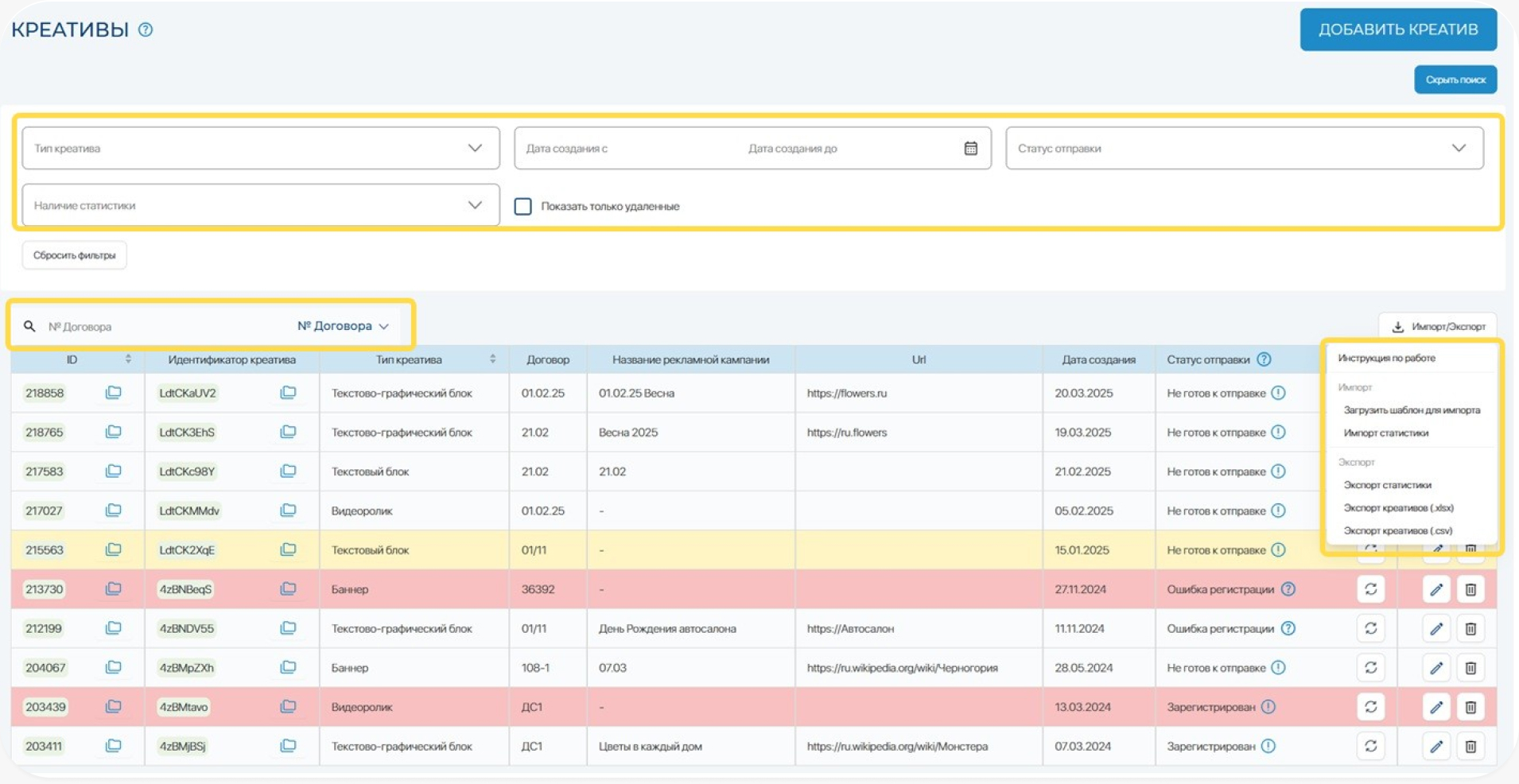Choose Загрузить шаблон для импорта
Viewport: 1519px width, 784px height.
tap(1412, 410)
